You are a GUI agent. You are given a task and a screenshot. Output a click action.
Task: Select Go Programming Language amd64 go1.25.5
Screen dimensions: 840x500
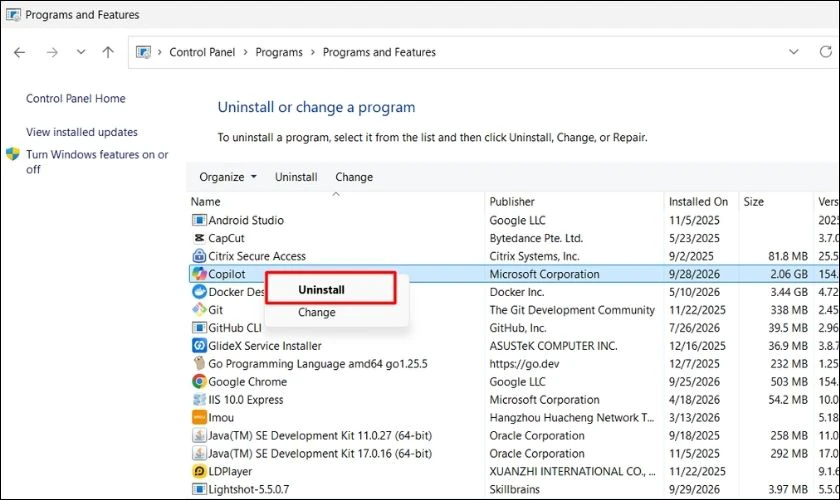coord(318,363)
